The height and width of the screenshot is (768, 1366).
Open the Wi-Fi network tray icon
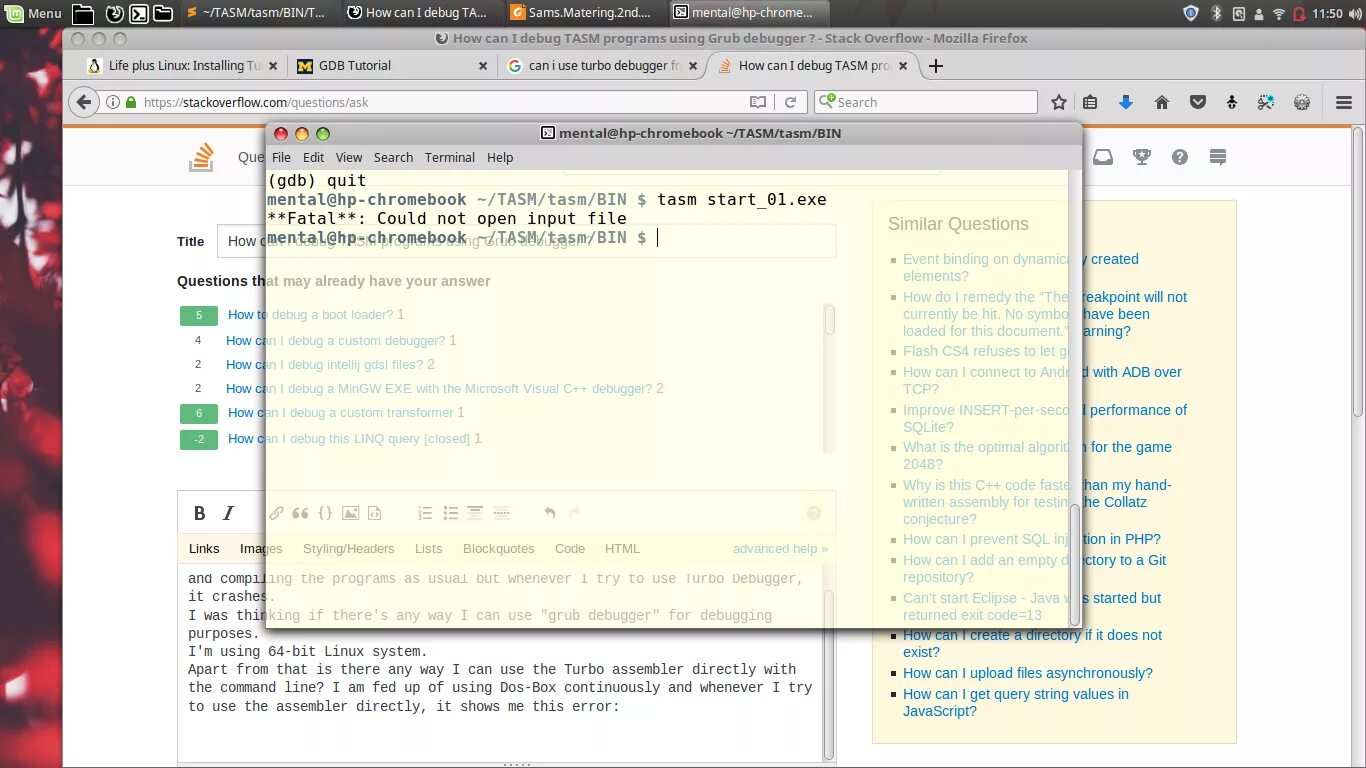tap(1278, 14)
